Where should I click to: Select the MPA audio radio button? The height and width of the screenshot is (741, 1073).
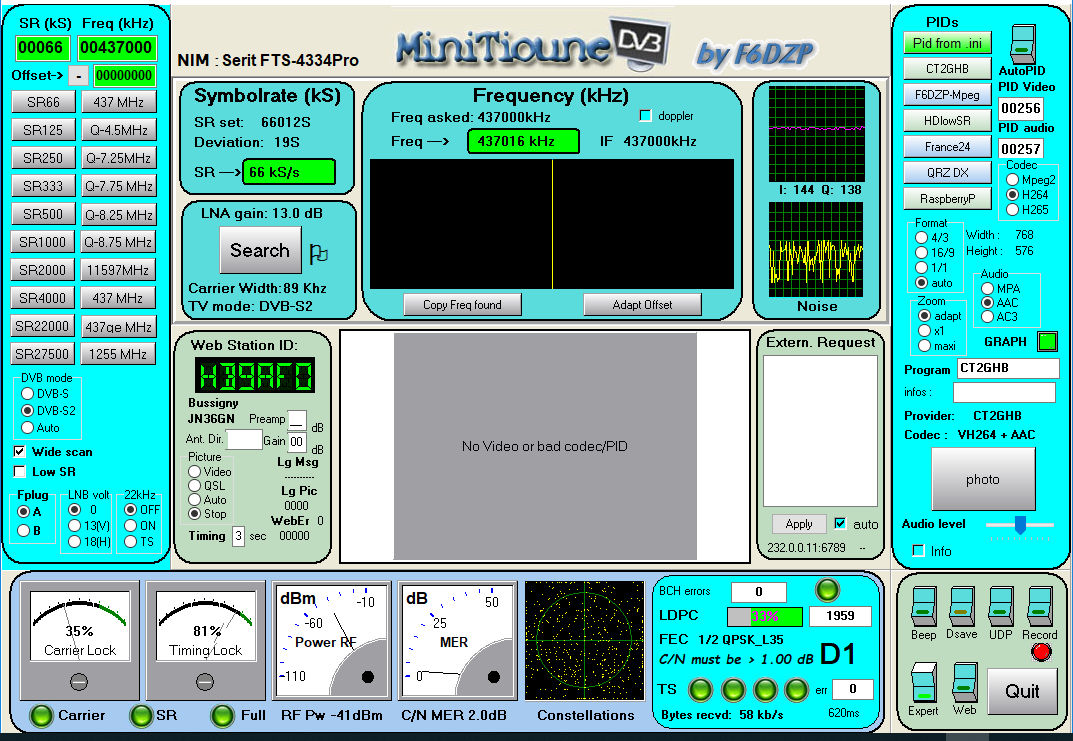click(x=987, y=289)
